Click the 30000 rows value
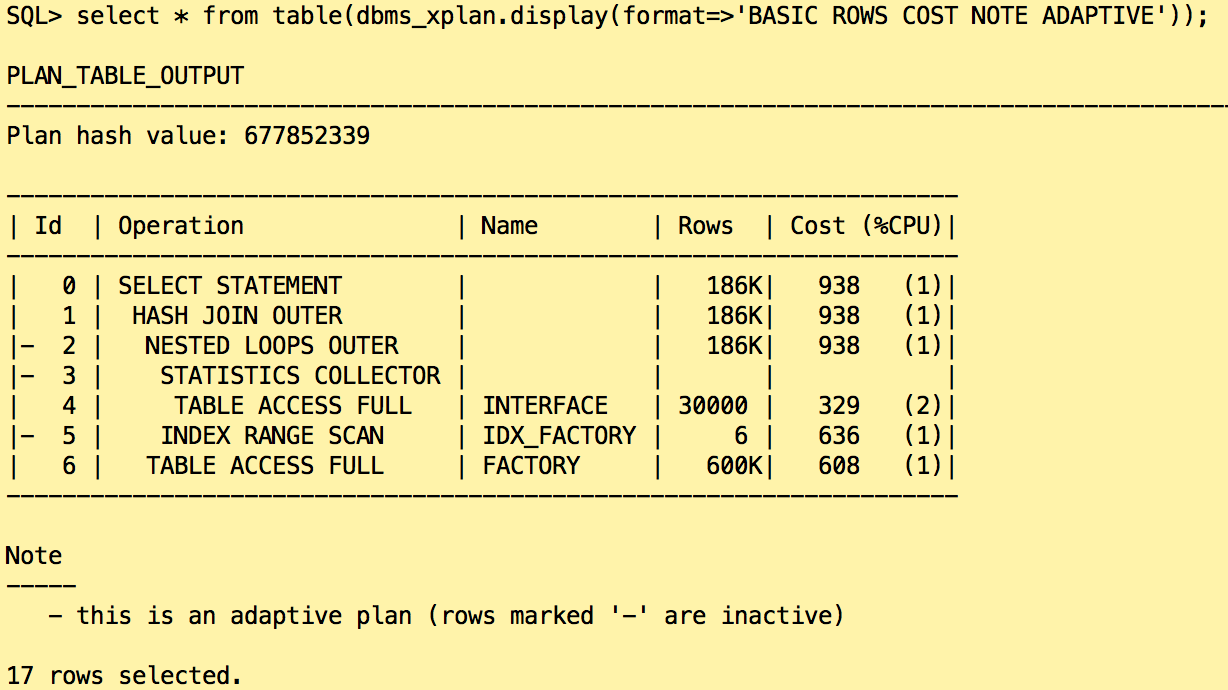This screenshot has height=690, width=1228. click(x=713, y=406)
